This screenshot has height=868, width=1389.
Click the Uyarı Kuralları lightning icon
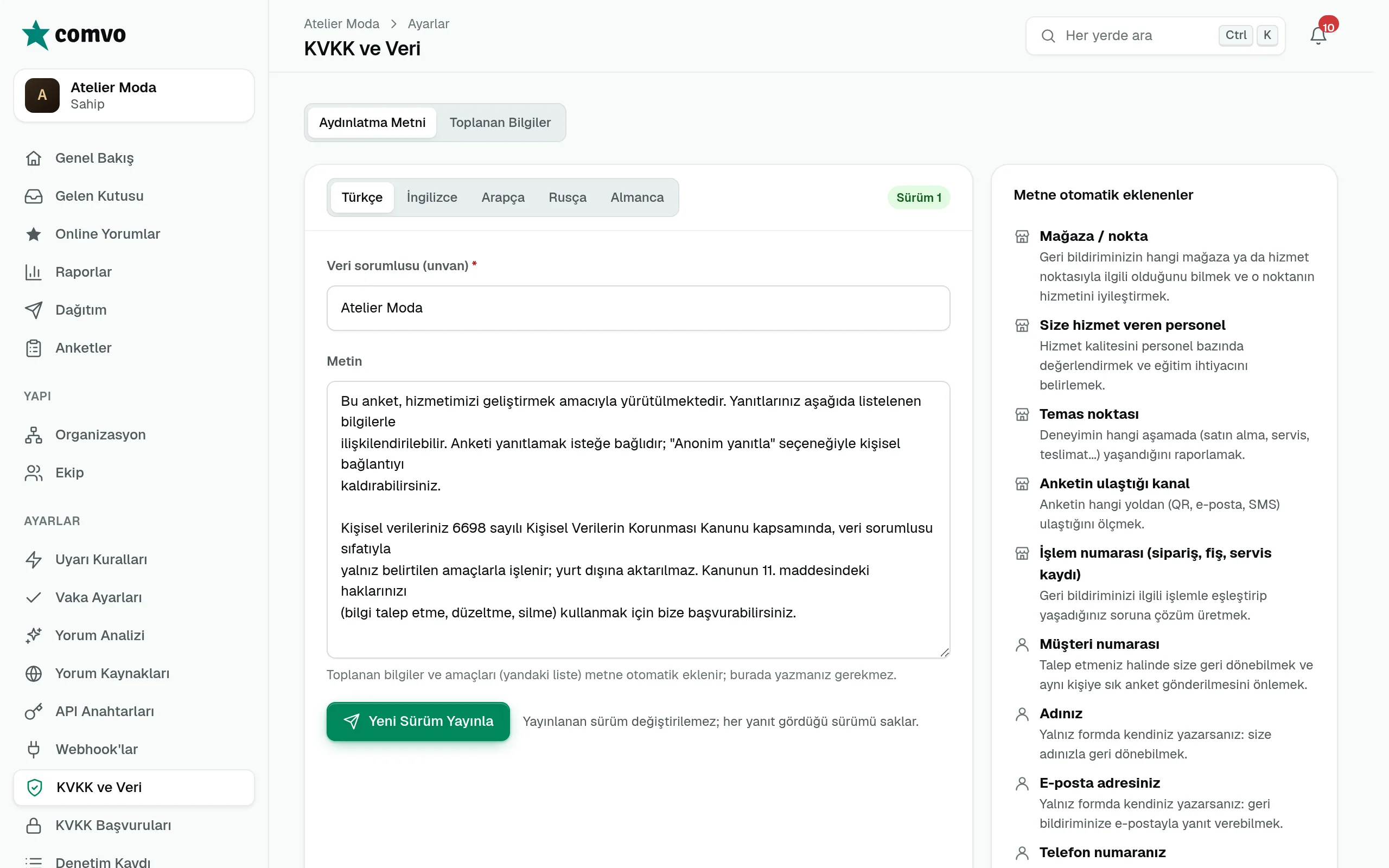tap(34, 559)
